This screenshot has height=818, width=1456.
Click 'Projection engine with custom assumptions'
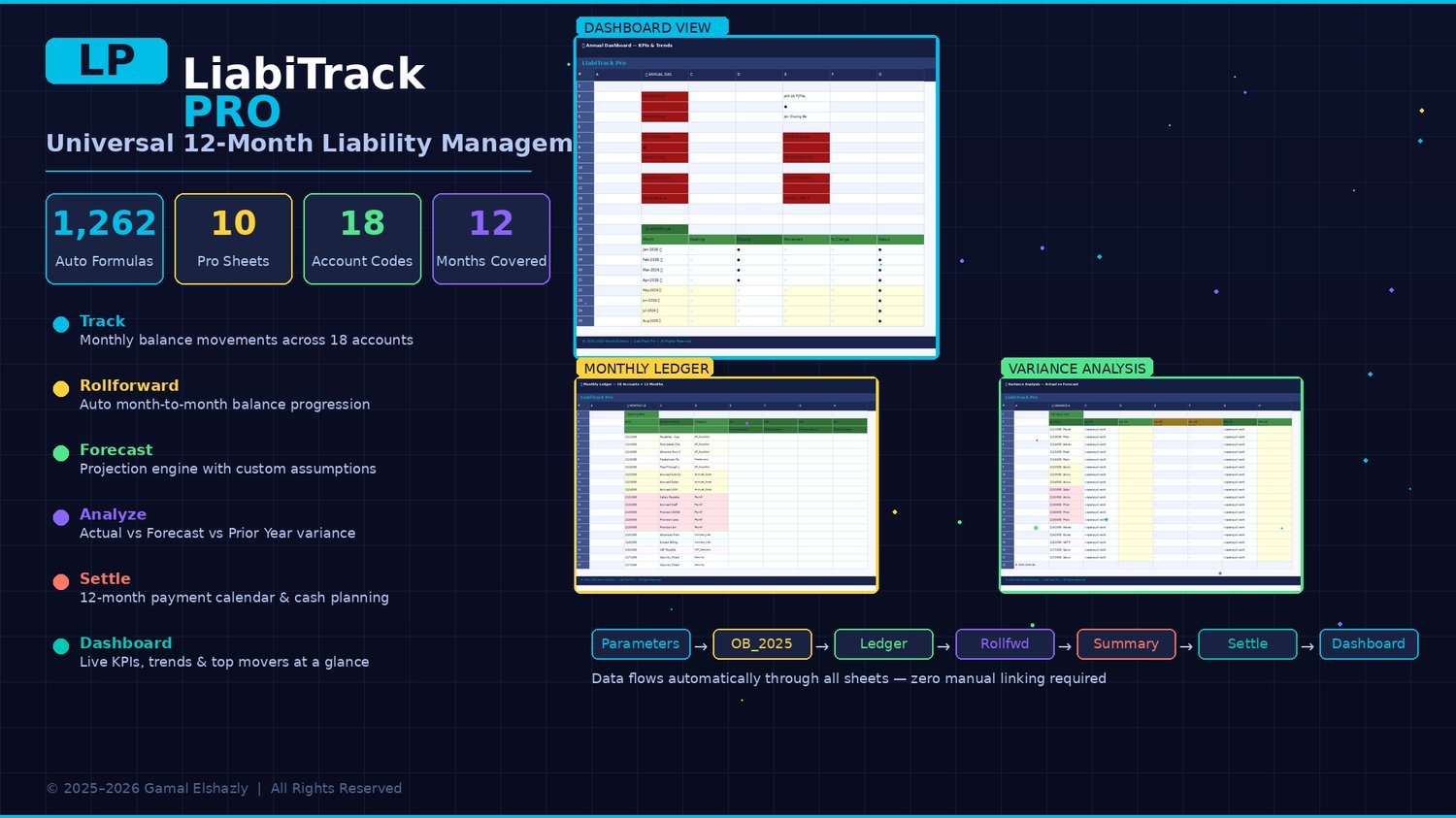click(x=228, y=469)
